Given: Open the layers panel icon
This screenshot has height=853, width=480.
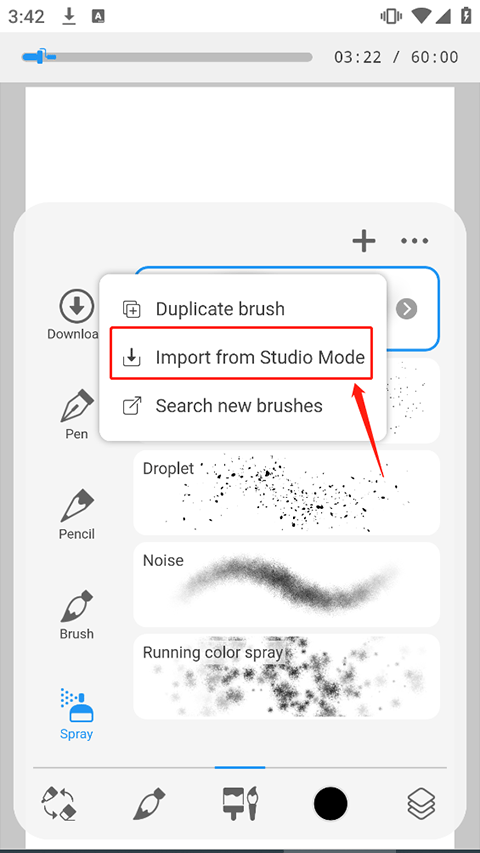Looking at the screenshot, I should [421, 803].
